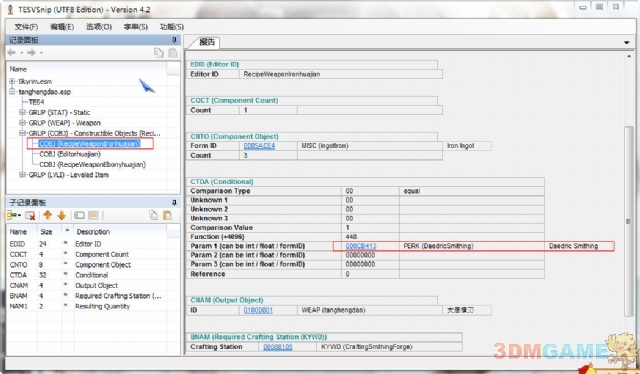
Task: Click the copy icon in the record panel toolbar
Action: pos(158,52)
